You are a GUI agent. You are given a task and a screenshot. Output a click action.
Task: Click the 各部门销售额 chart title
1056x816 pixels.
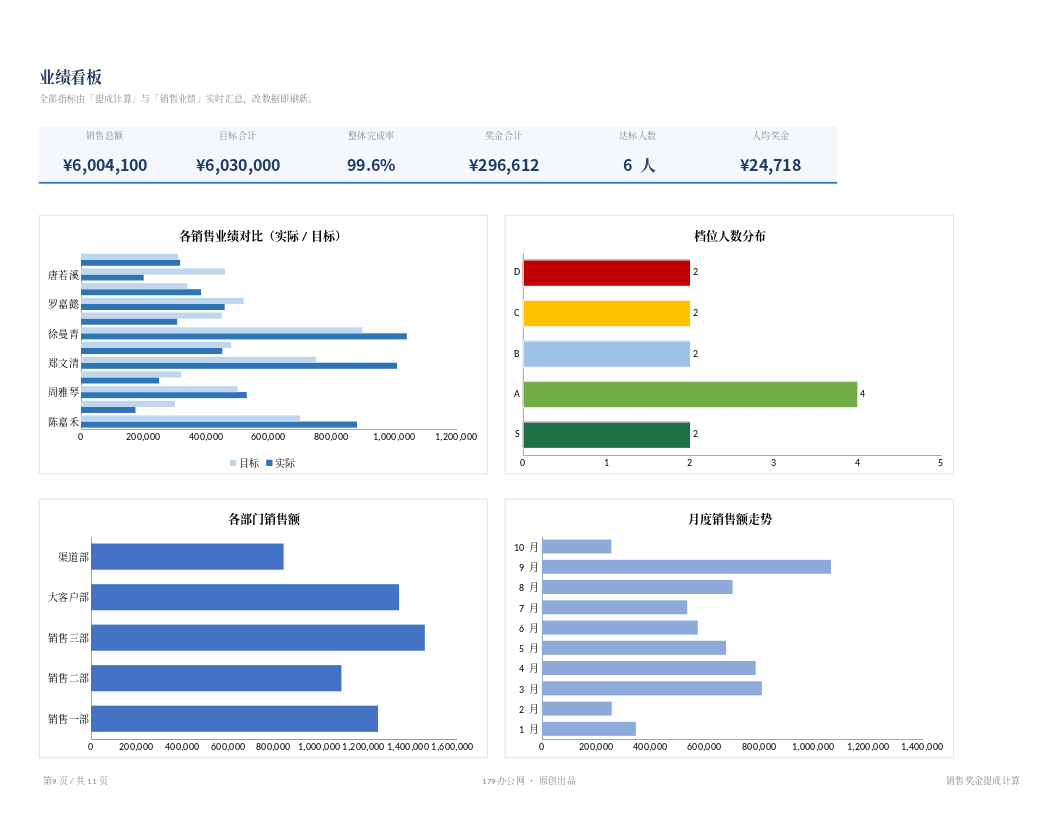pos(264,518)
